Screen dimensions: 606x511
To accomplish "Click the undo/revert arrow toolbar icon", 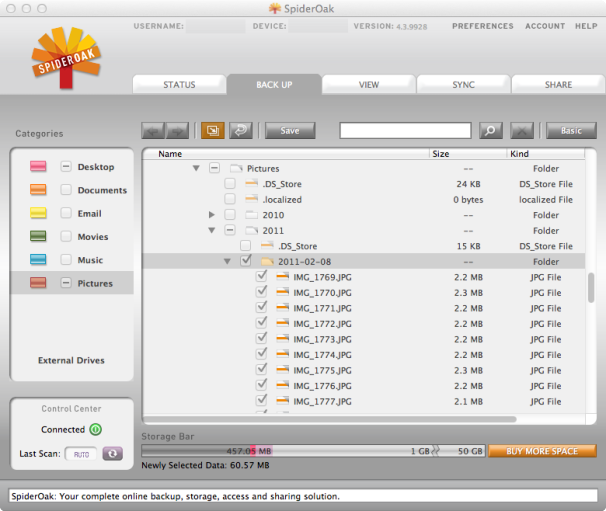I will coord(241,131).
